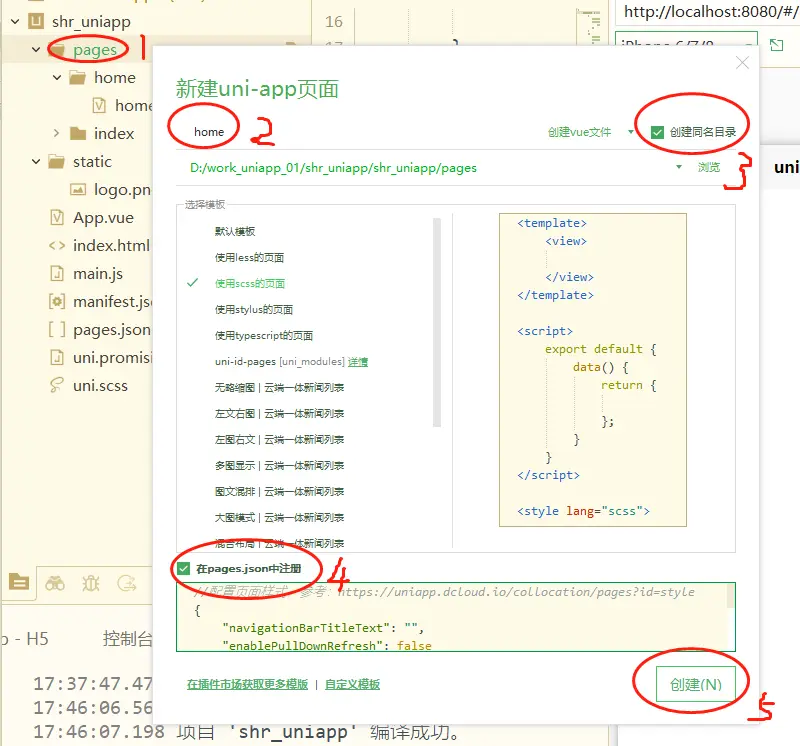Click the template list scrollbar
Viewport: 800px width, 746px height.
click(x=437, y=322)
